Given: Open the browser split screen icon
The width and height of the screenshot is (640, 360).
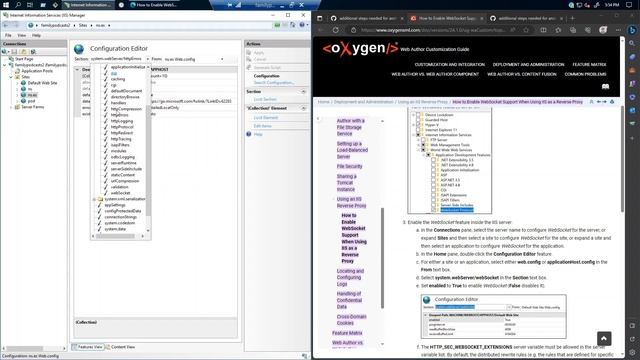Looking at the screenshot, I should point(543,30).
